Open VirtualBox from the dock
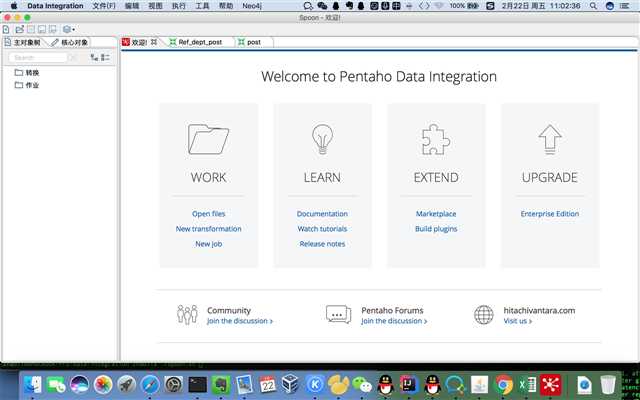Viewport: 640px width, 400px height. point(291,384)
